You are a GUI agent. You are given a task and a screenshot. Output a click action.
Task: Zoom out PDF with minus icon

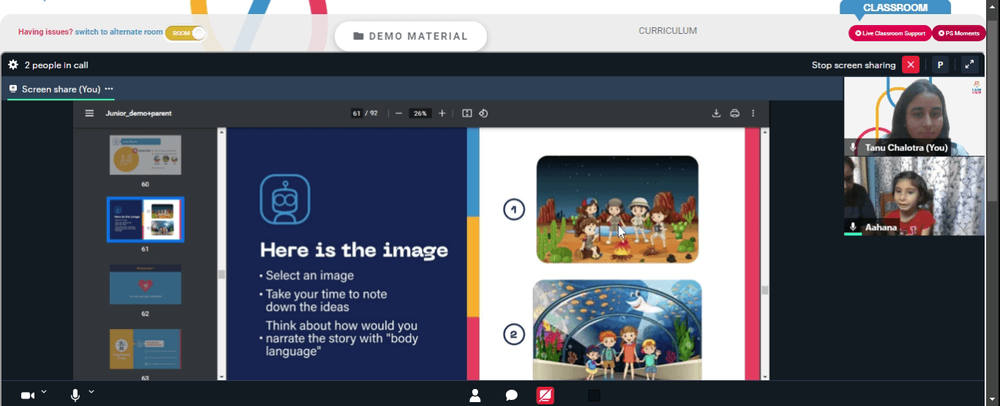[399, 113]
